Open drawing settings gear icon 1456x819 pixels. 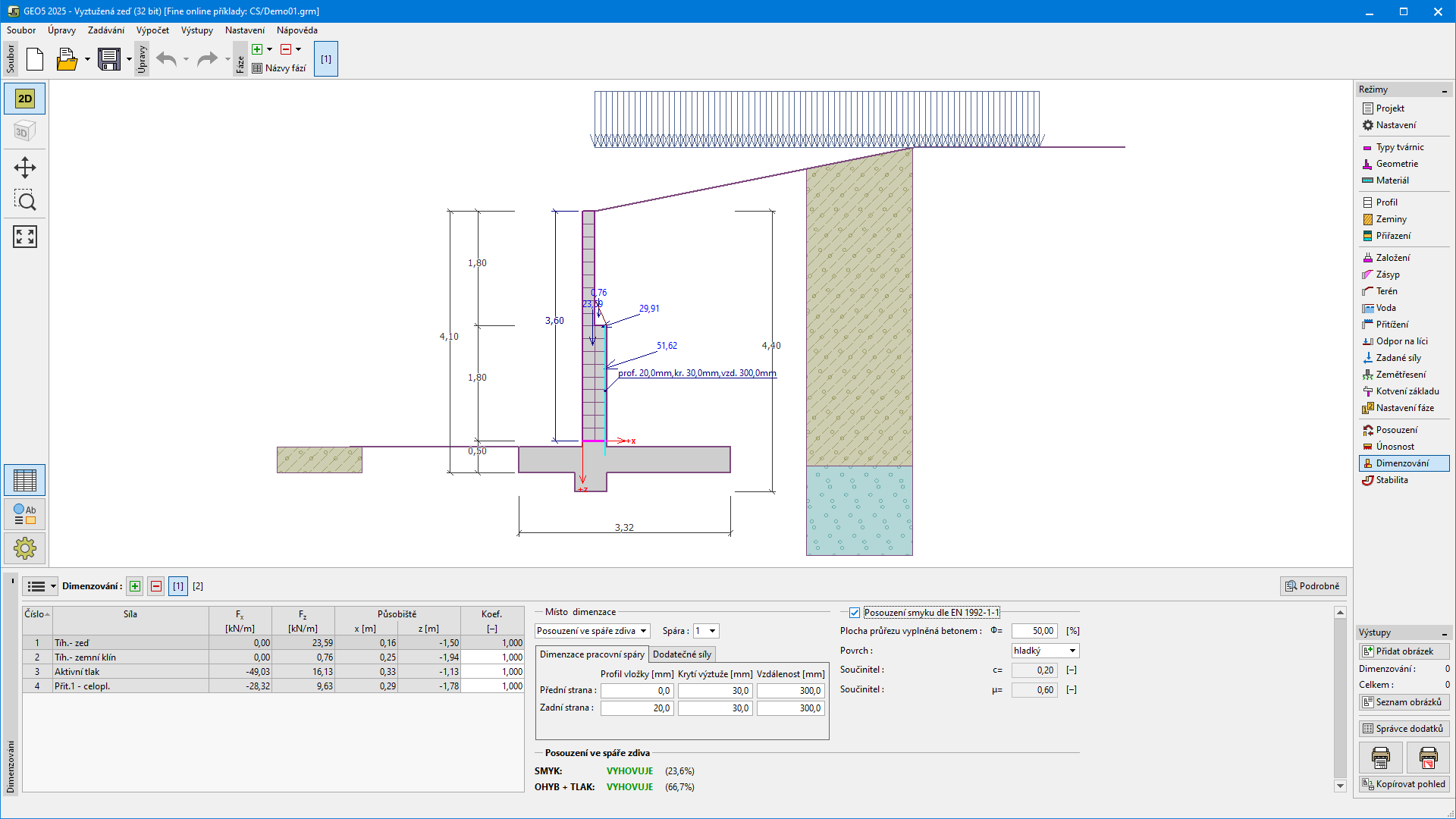(x=24, y=548)
